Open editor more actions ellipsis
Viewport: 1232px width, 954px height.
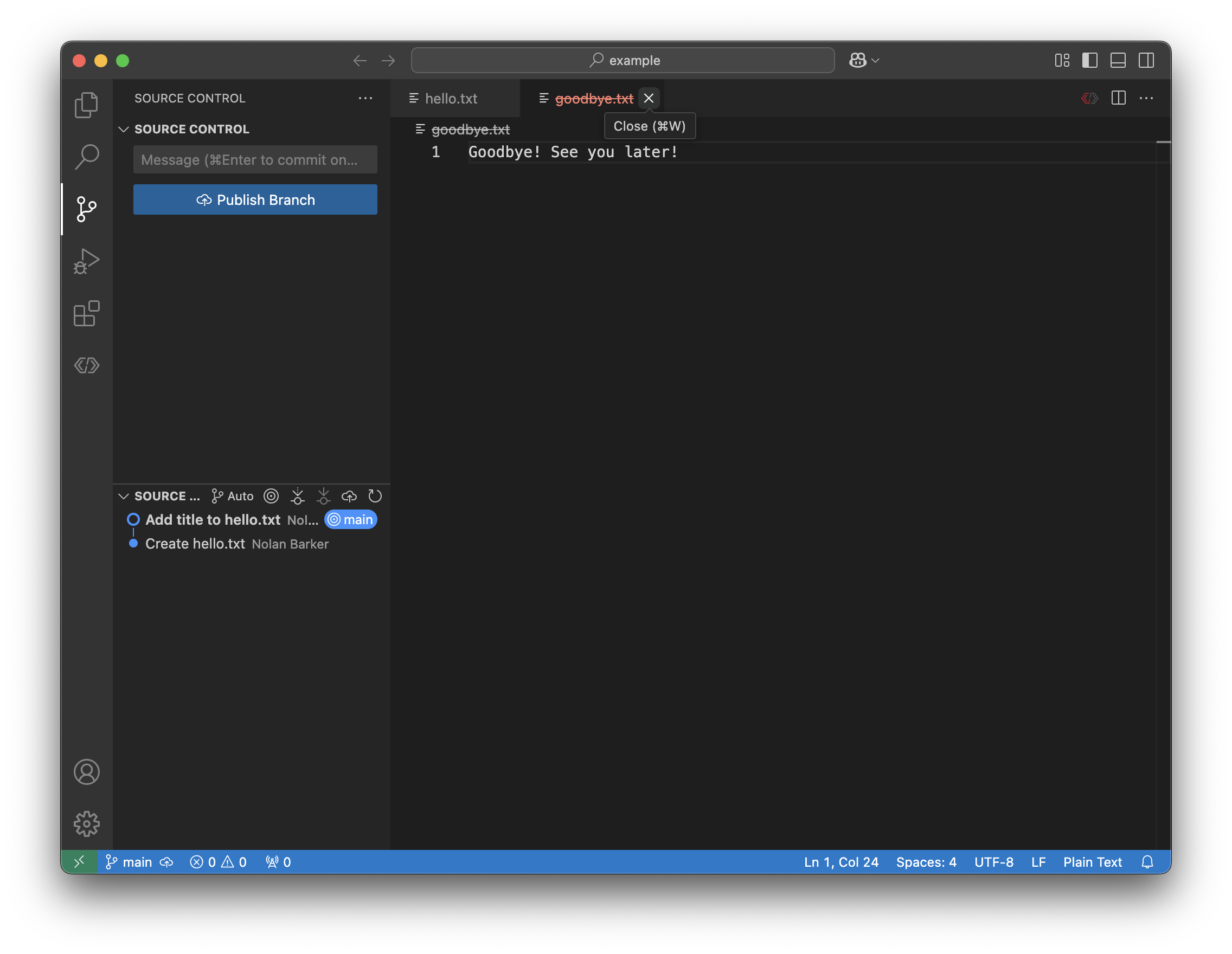(x=1146, y=98)
